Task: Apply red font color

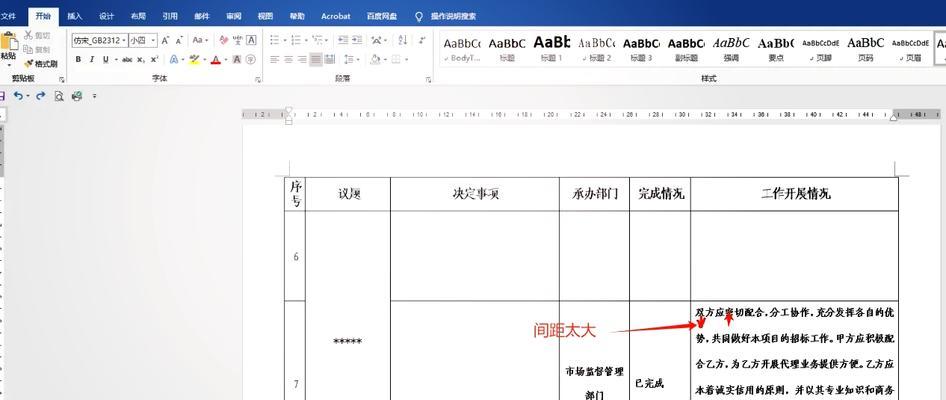Action: coord(215,60)
